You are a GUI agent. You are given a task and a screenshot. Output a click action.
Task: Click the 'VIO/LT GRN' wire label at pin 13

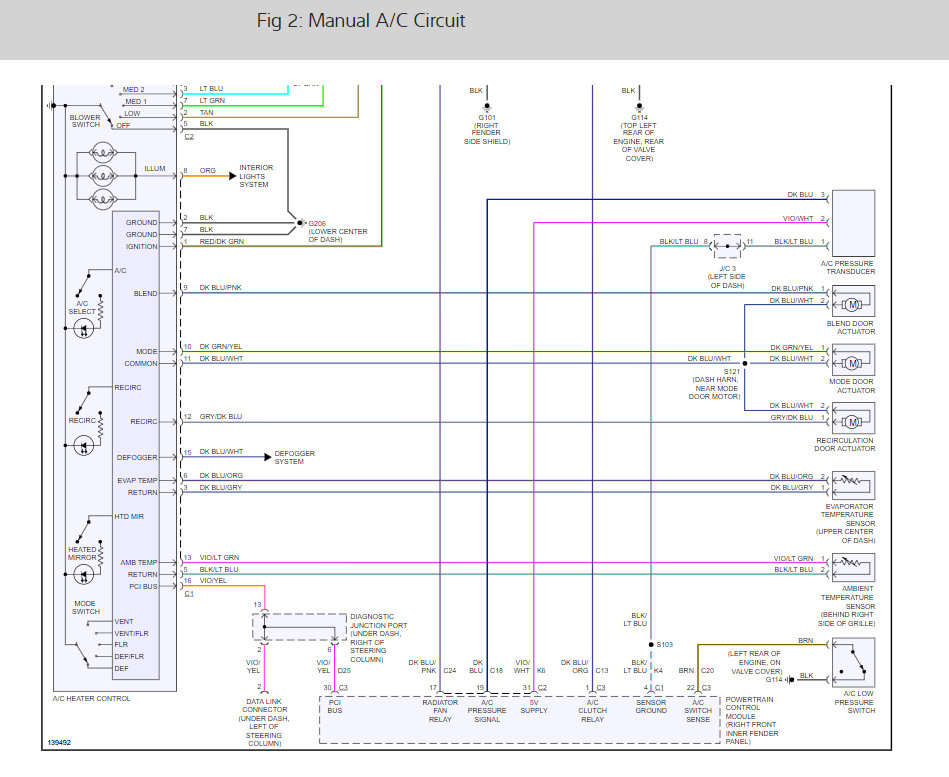tap(219, 558)
